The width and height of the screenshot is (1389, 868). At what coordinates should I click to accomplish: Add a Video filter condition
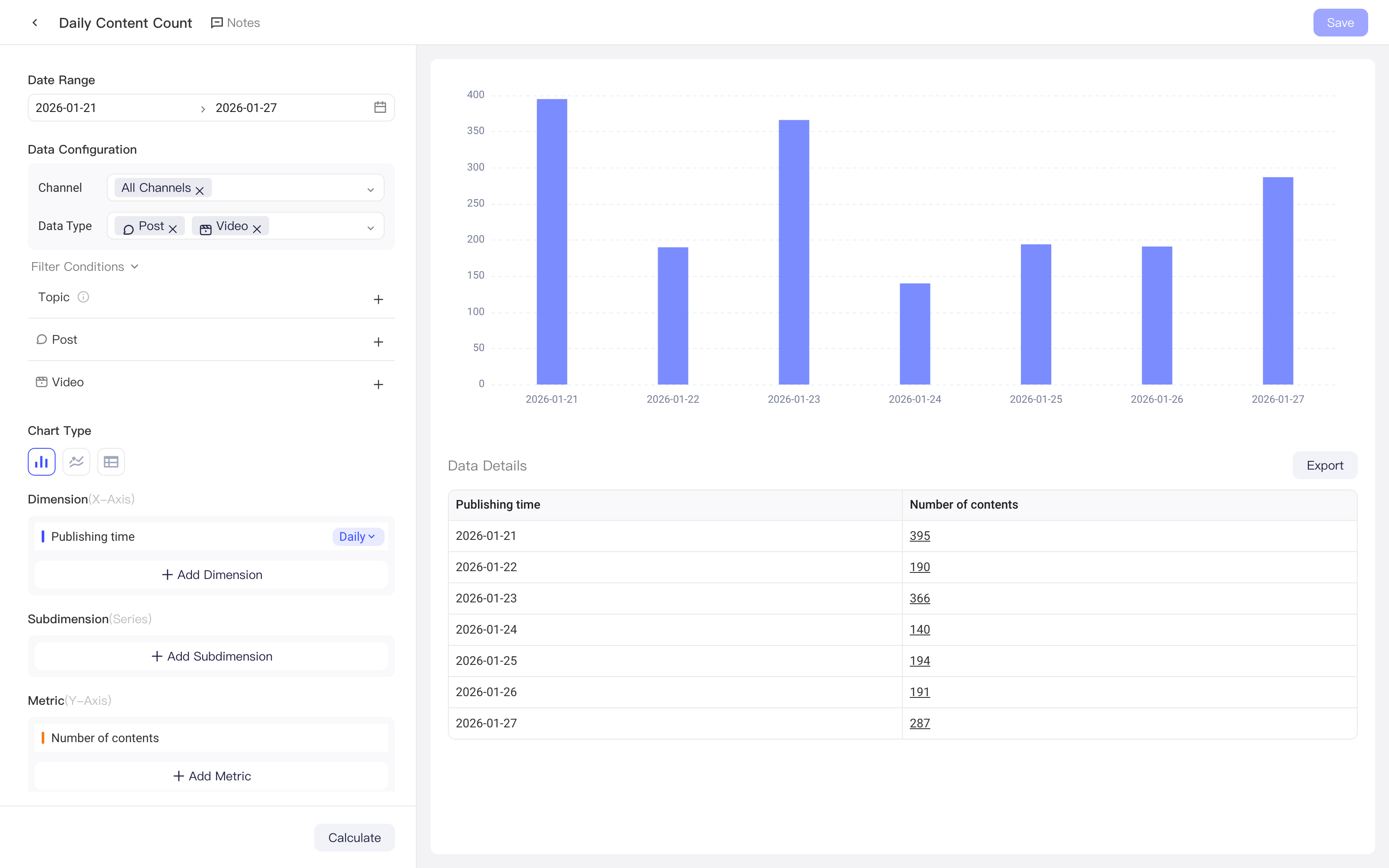tap(378, 384)
